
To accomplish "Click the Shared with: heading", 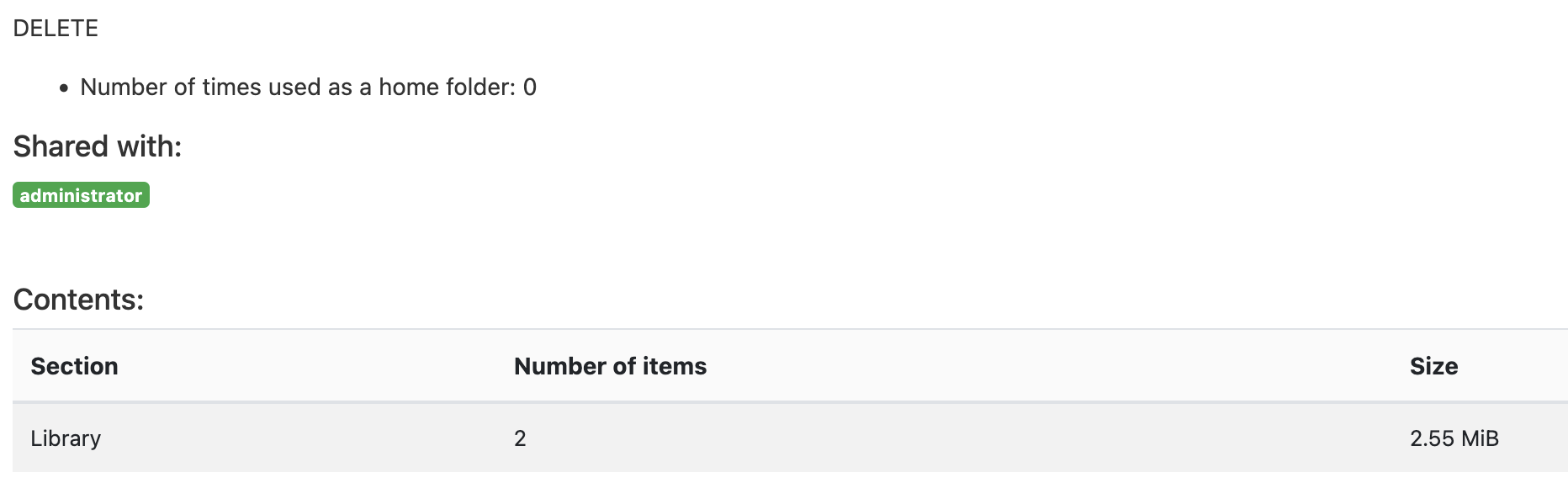I will click(98, 146).
